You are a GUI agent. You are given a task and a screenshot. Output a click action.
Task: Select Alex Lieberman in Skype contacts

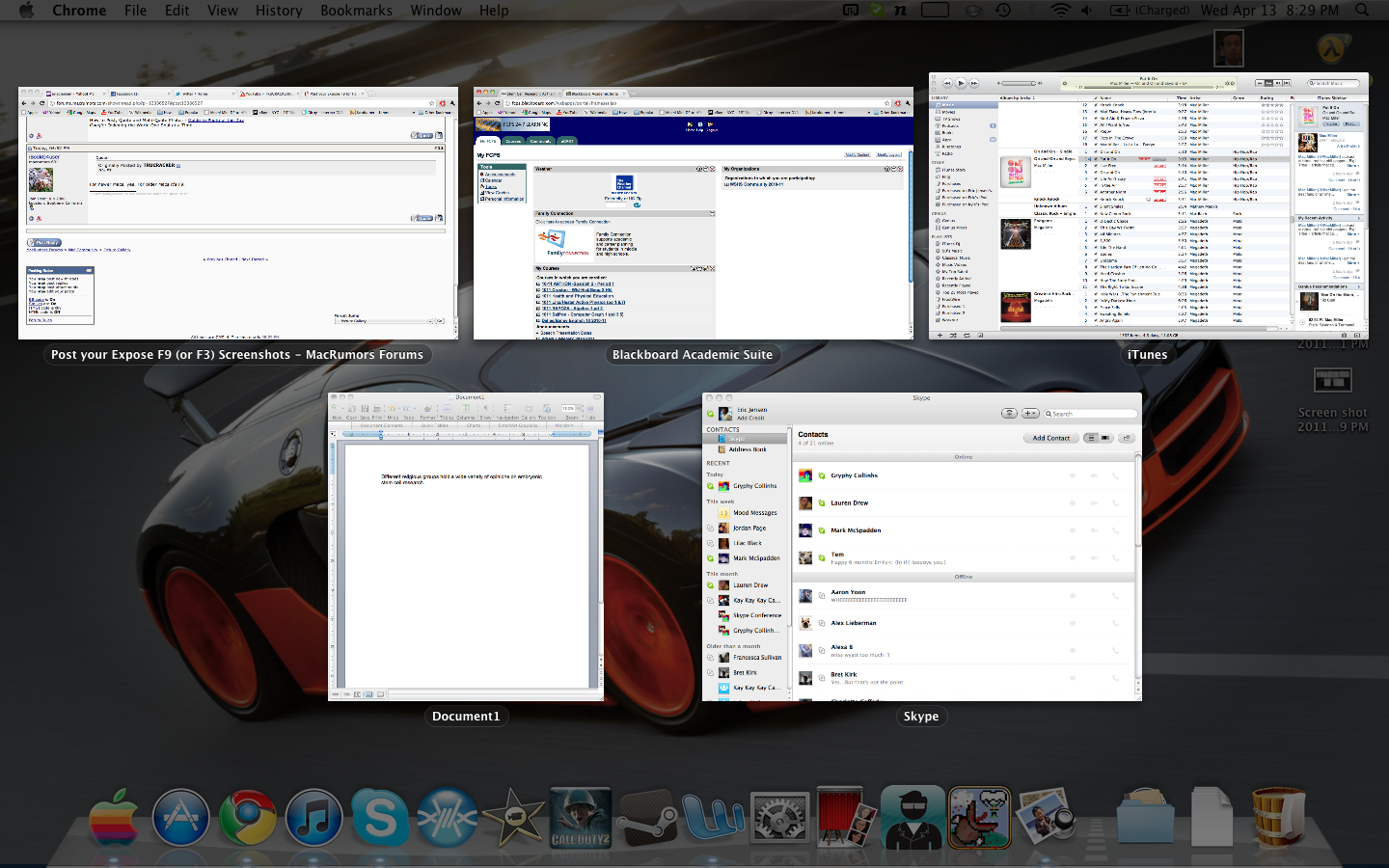pyautogui.click(x=963, y=623)
